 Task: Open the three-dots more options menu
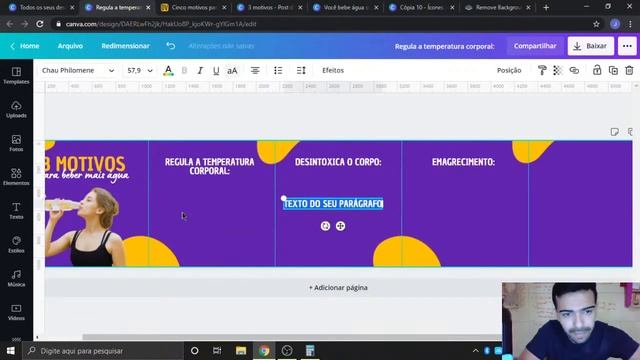(627, 46)
